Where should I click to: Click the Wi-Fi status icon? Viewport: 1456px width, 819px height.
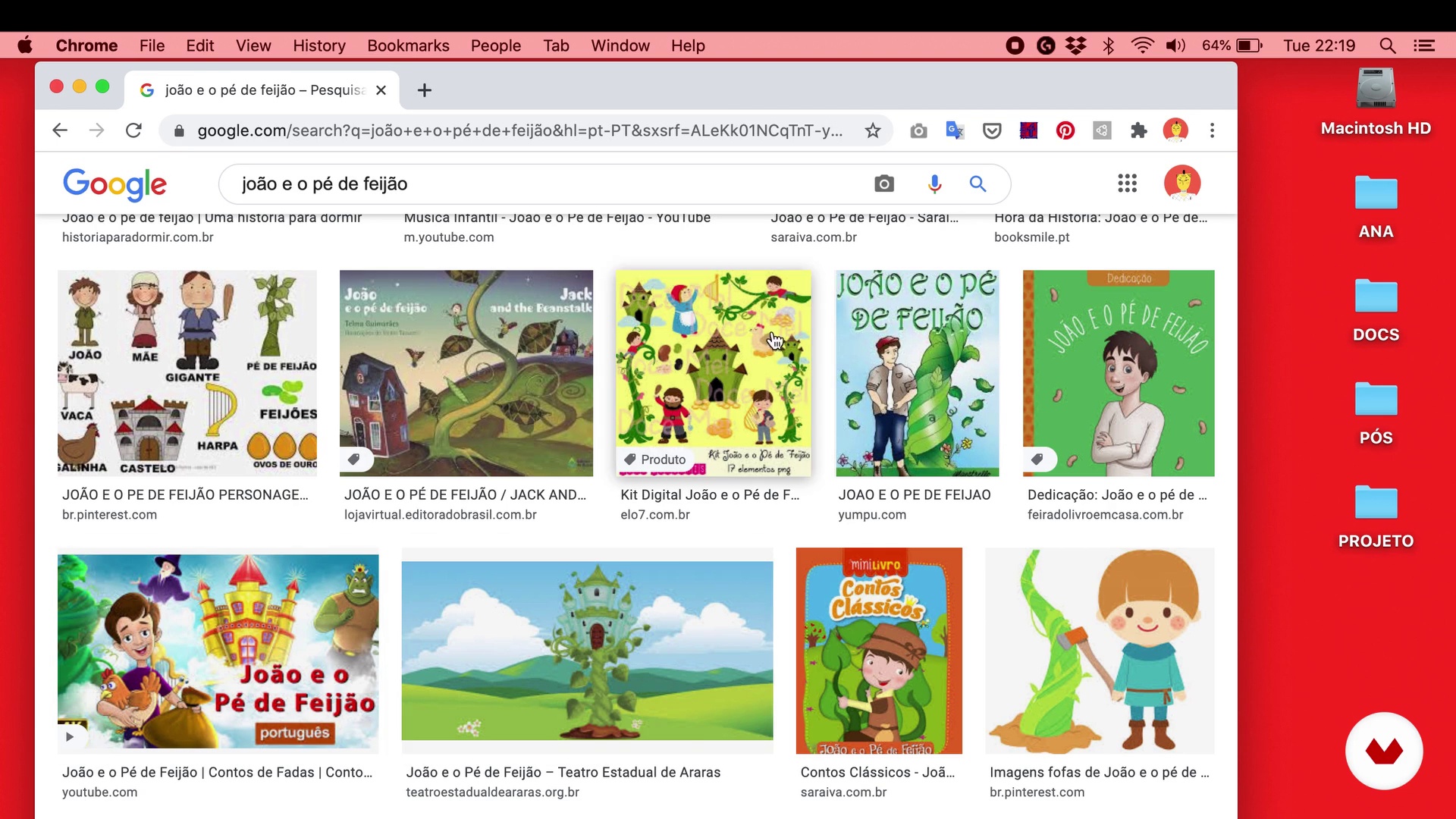[x=1142, y=45]
